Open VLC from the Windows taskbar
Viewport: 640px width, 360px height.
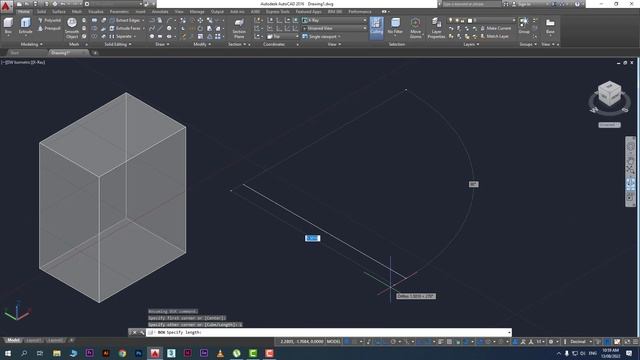tap(220, 353)
